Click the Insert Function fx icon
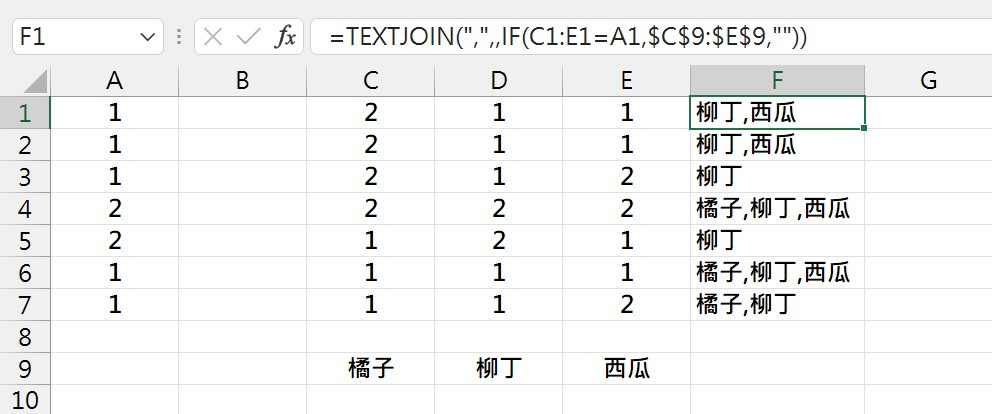 coord(285,37)
